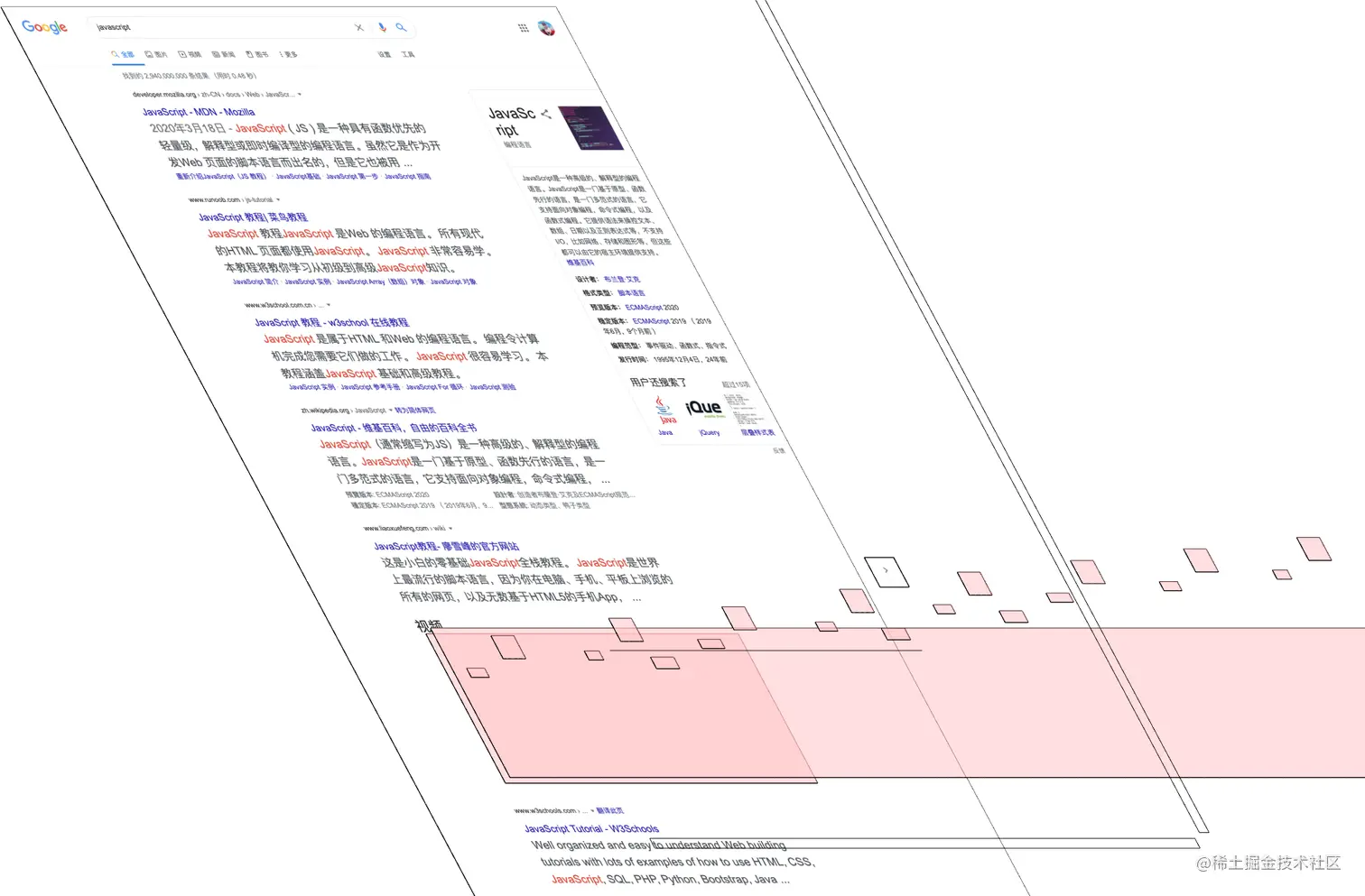Image resolution: width=1365 pixels, height=896 pixels.
Task: Click 反馈 feedback below knowledge panel
Action: pos(779,450)
